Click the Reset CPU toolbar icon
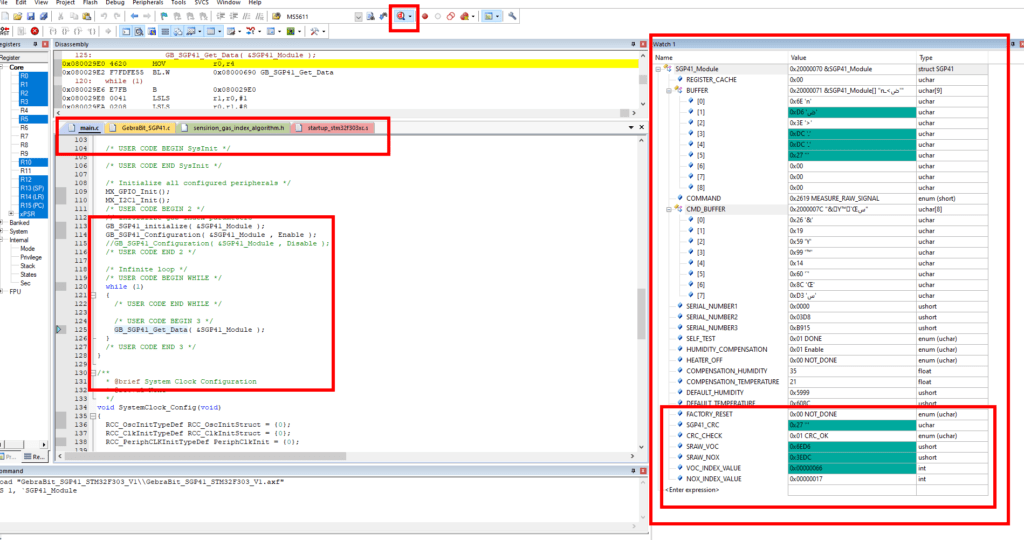The image size is (1024, 540). (5, 31)
